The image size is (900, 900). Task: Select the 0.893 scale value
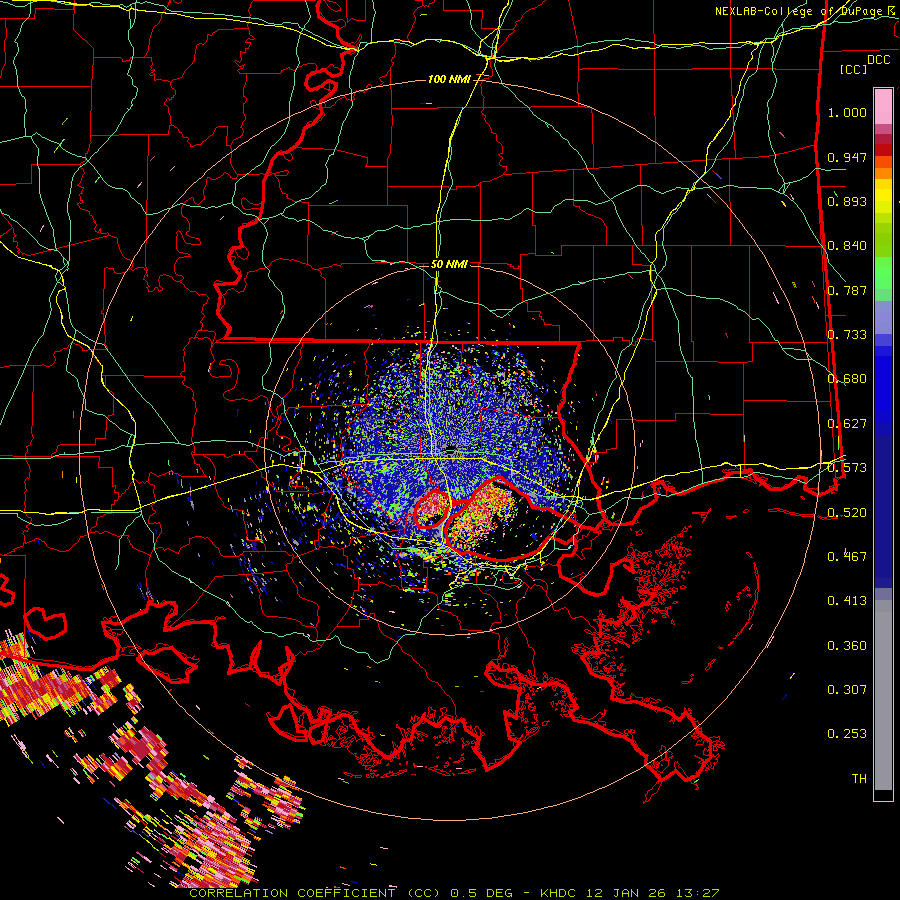point(847,201)
